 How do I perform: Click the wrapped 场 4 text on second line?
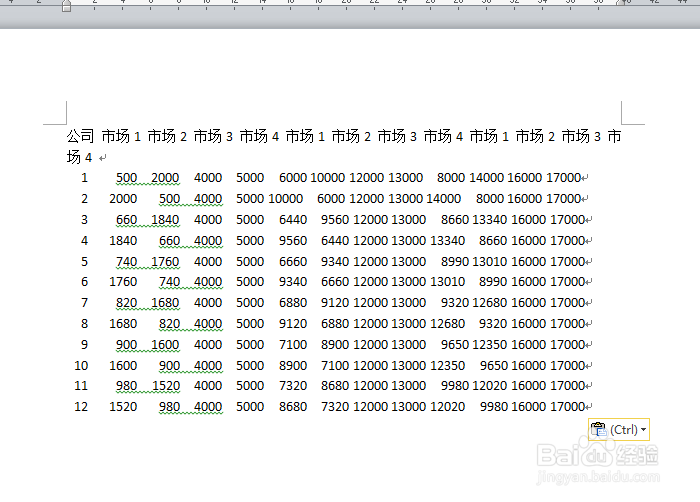79,157
